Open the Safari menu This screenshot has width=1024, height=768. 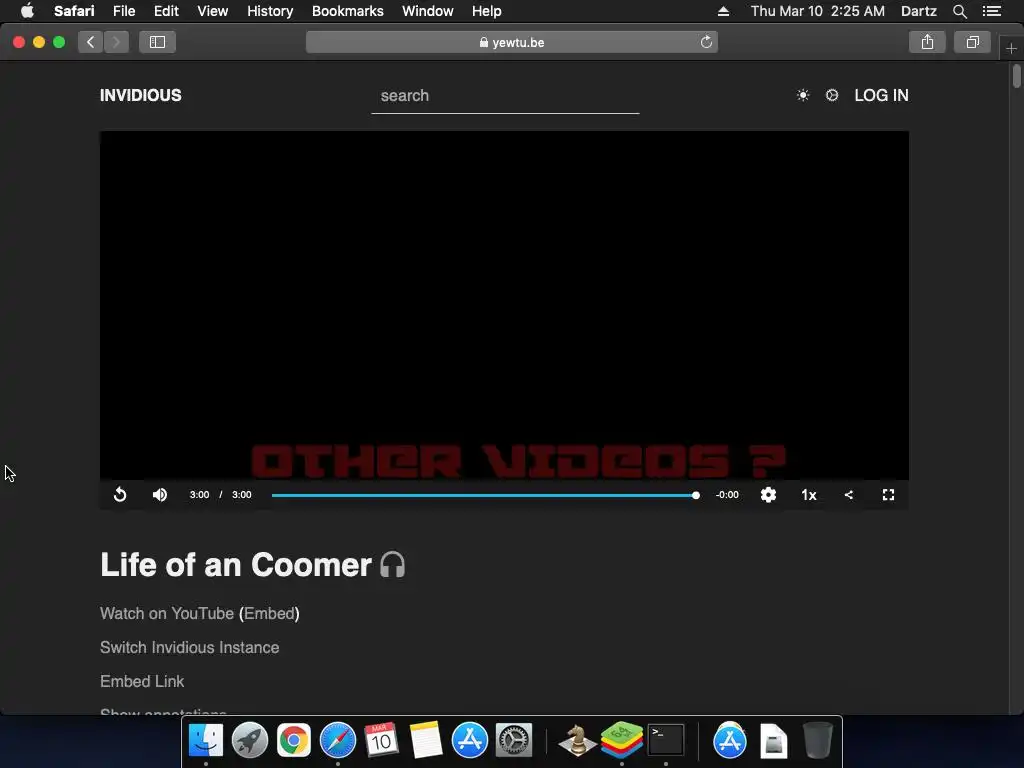(74, 11)
